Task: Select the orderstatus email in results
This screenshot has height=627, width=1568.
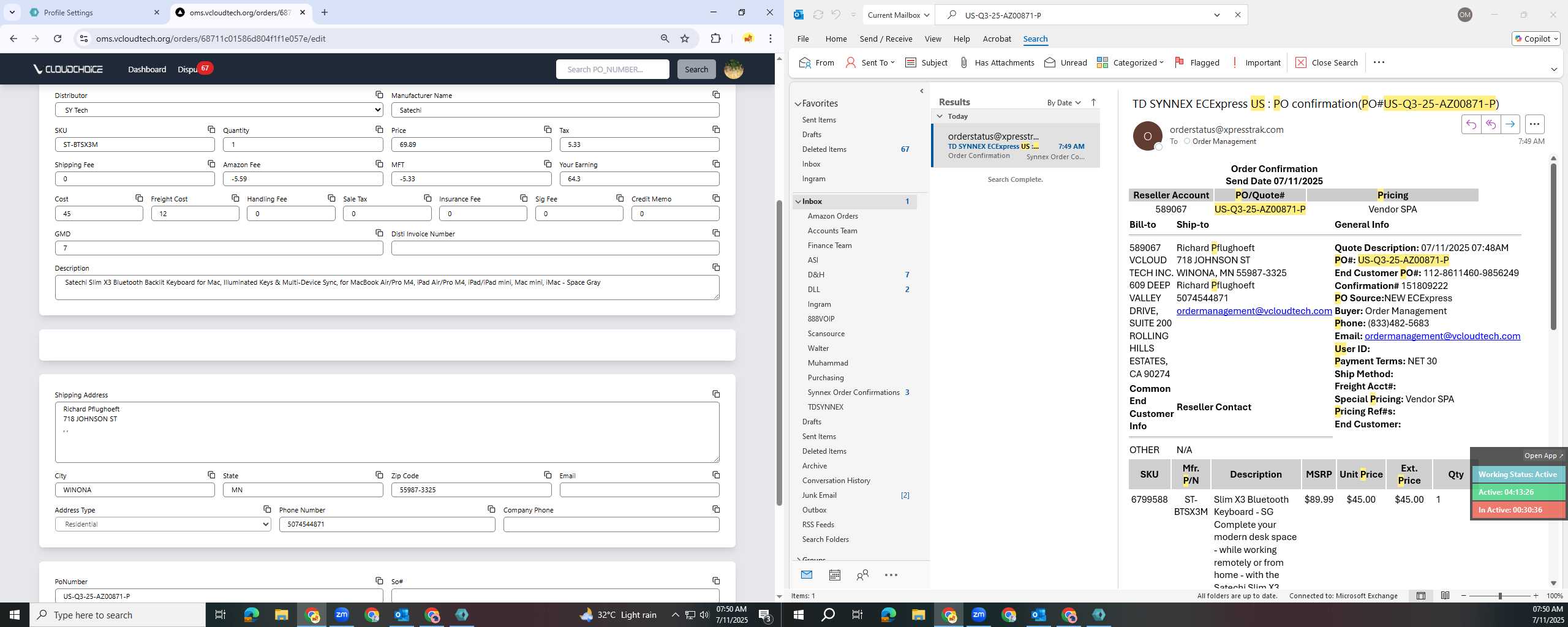Action: [1016, 146]
